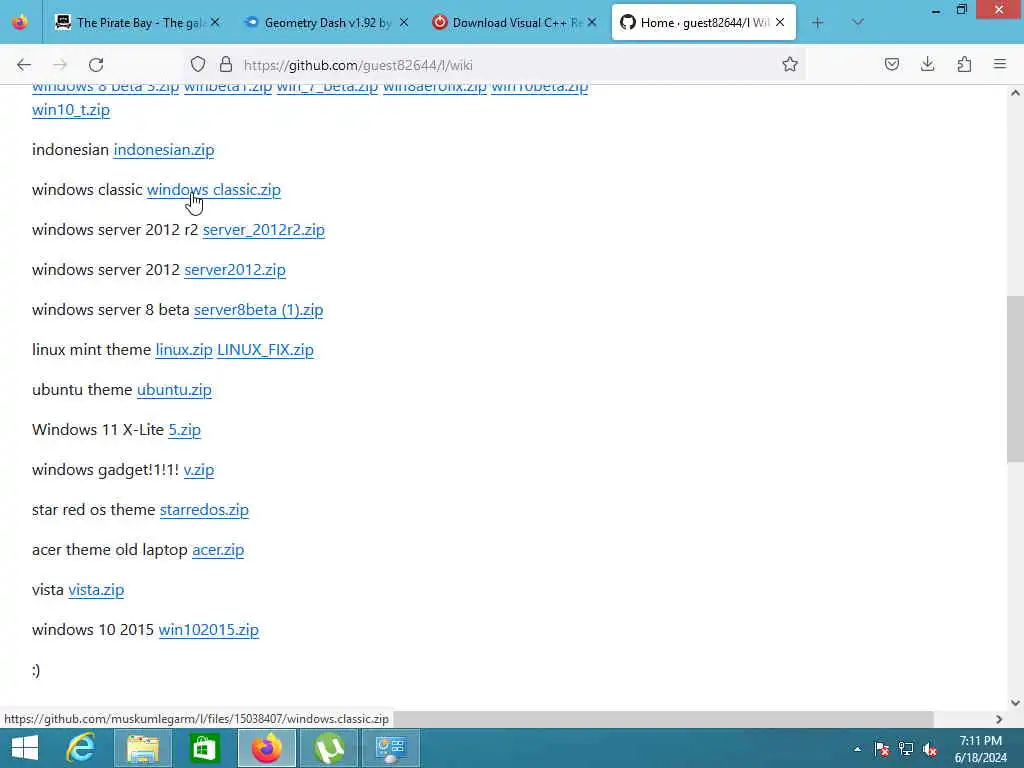
Task: Open File Explorer from taskbar
Action: pyautogui.click(x=143, y=748)
